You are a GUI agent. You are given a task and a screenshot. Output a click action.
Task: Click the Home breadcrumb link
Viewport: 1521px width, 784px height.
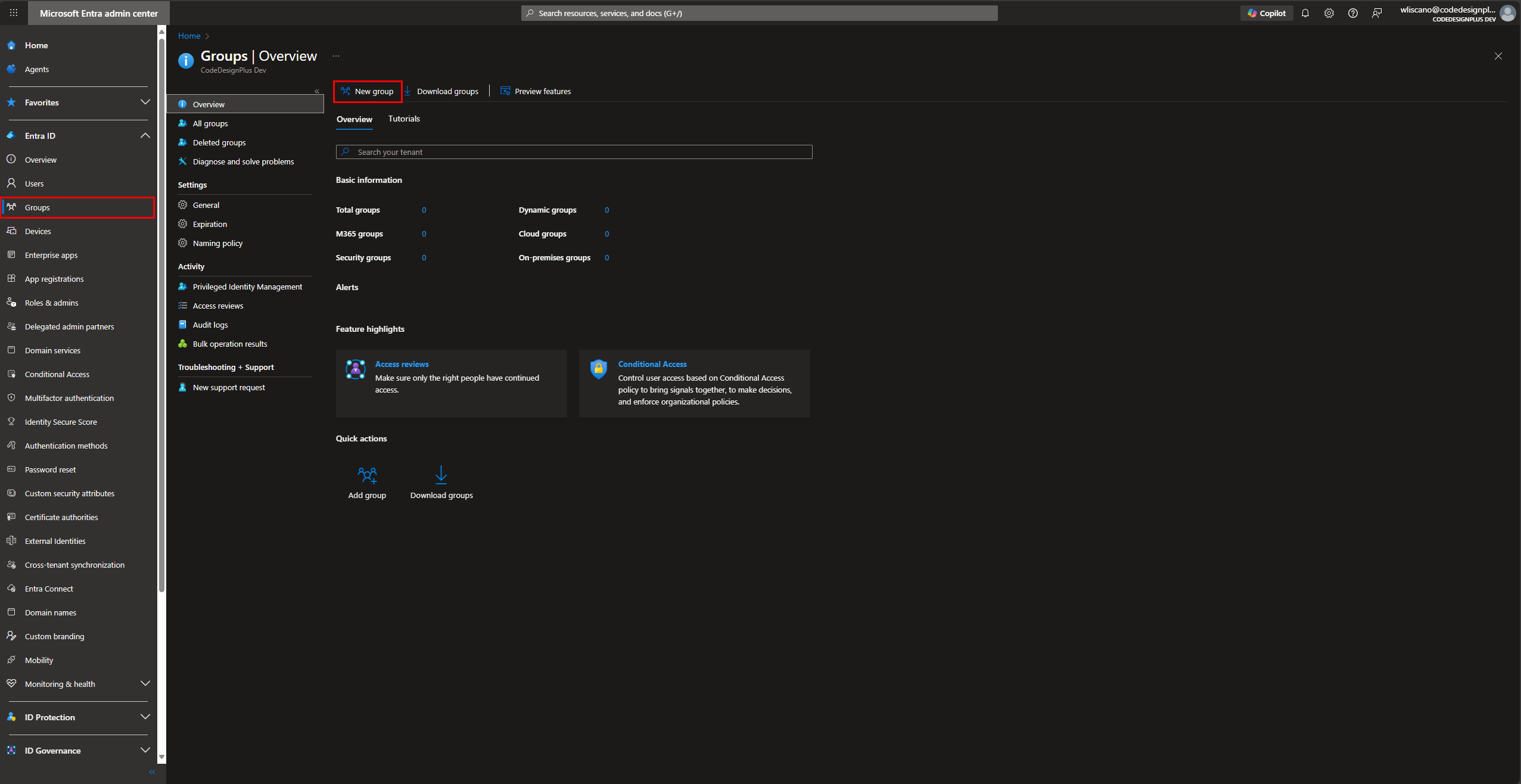coord(189,36)
